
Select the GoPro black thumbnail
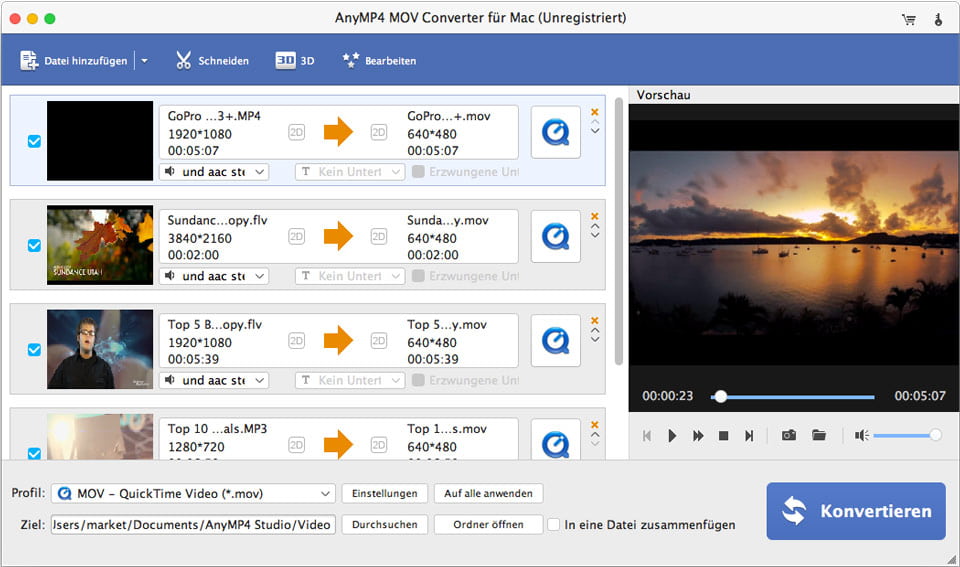click(100, 141)
